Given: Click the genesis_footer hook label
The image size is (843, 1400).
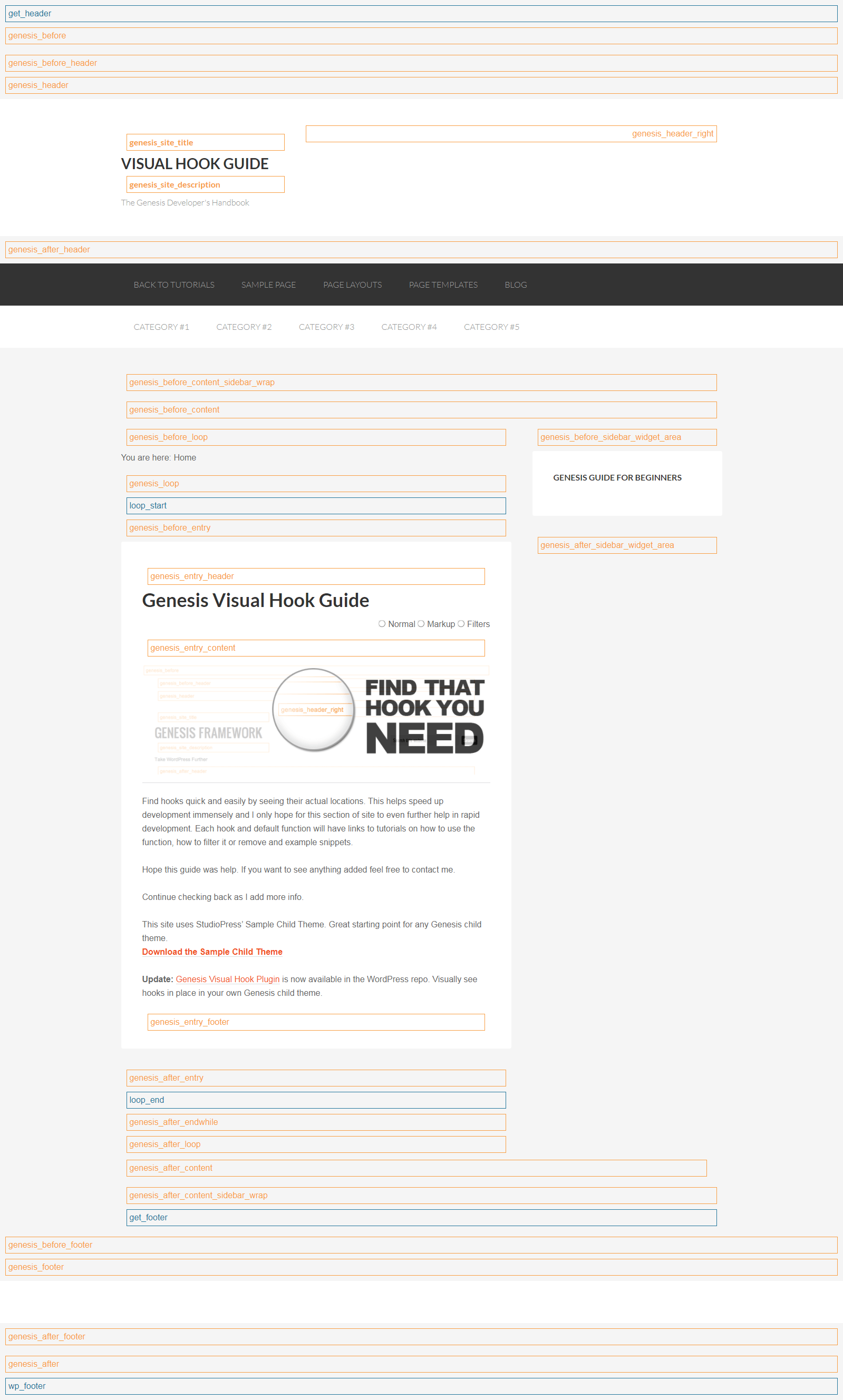Looking at the screenshot, I should [422, 1267].
